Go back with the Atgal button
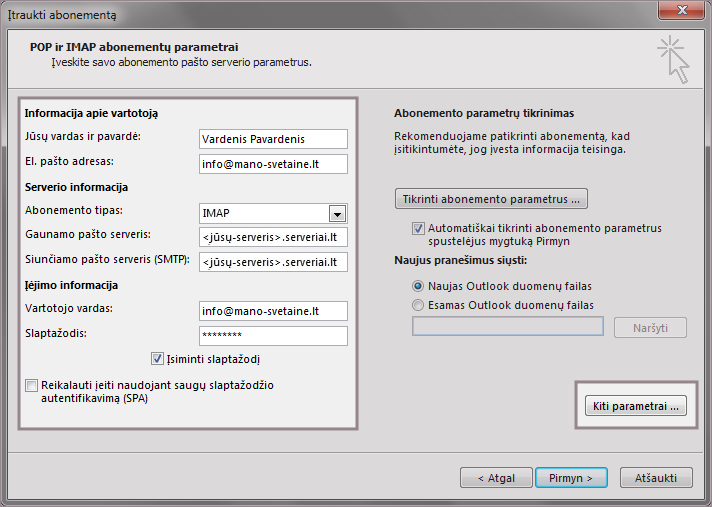 click(x=494, y=478)
